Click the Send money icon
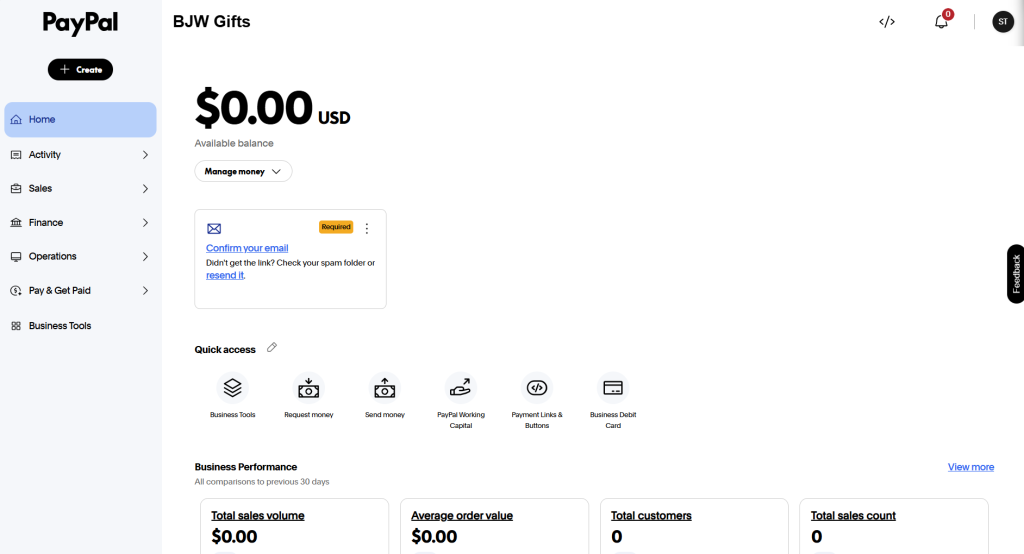The image size is (1024, 554). 384,387
